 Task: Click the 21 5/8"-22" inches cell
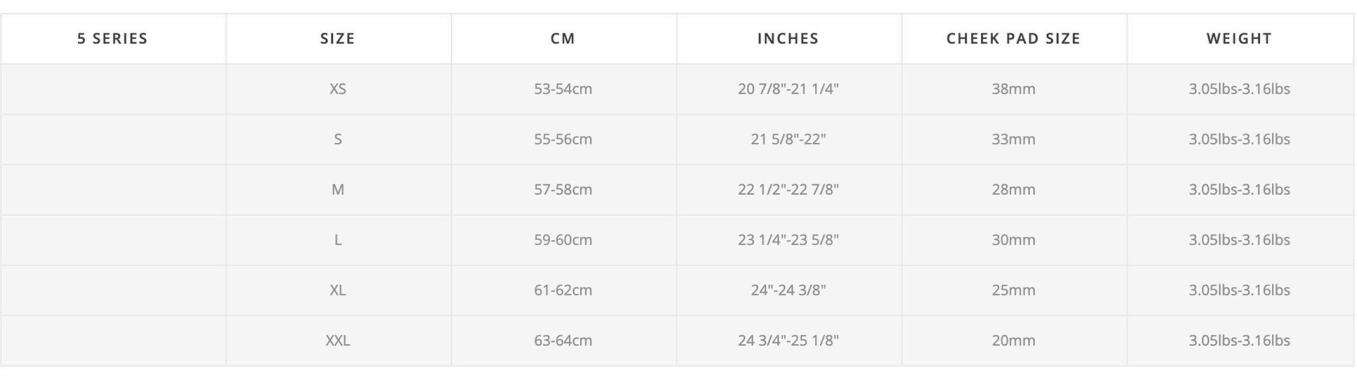click(x=788, y=139)
